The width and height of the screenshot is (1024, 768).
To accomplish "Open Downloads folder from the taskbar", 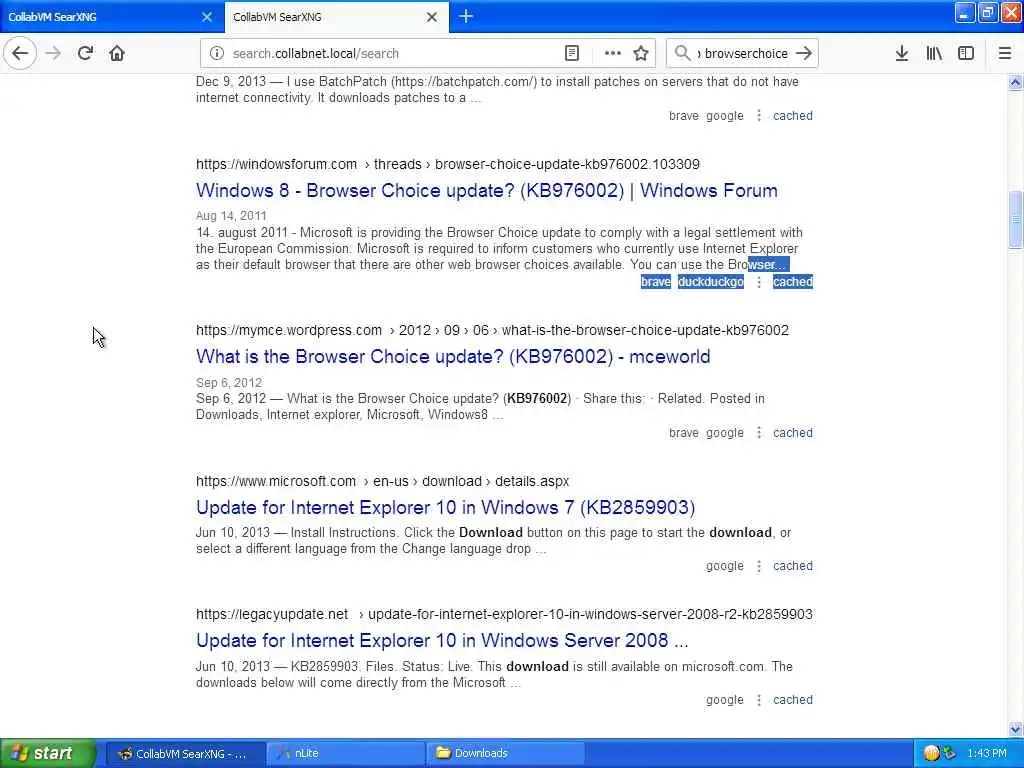I will (506, 754).
